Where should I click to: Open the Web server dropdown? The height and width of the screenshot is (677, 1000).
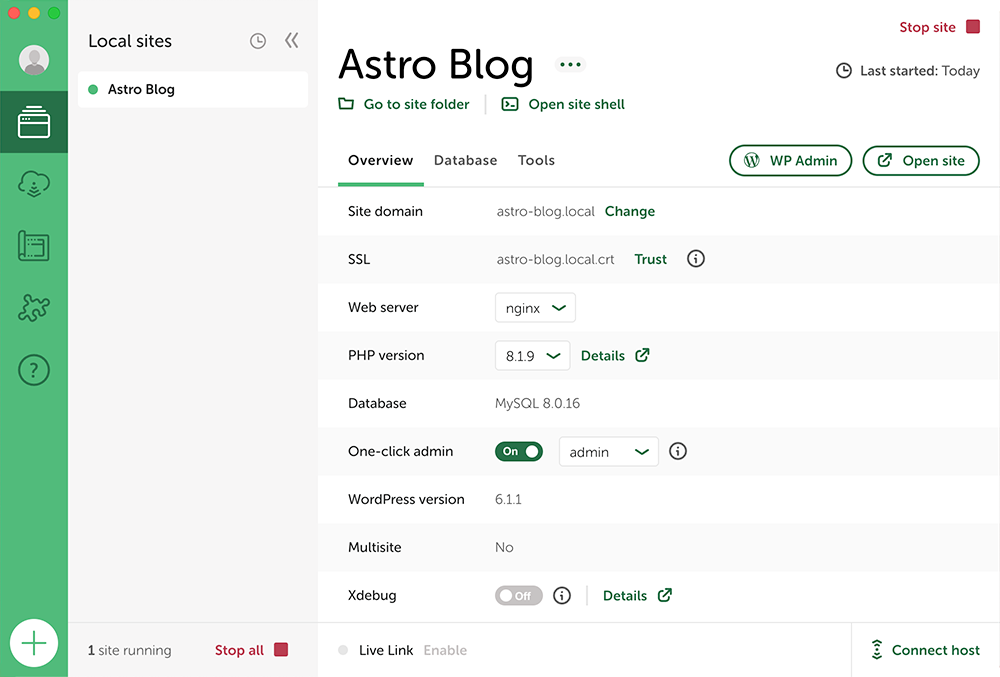click(535, 307)
